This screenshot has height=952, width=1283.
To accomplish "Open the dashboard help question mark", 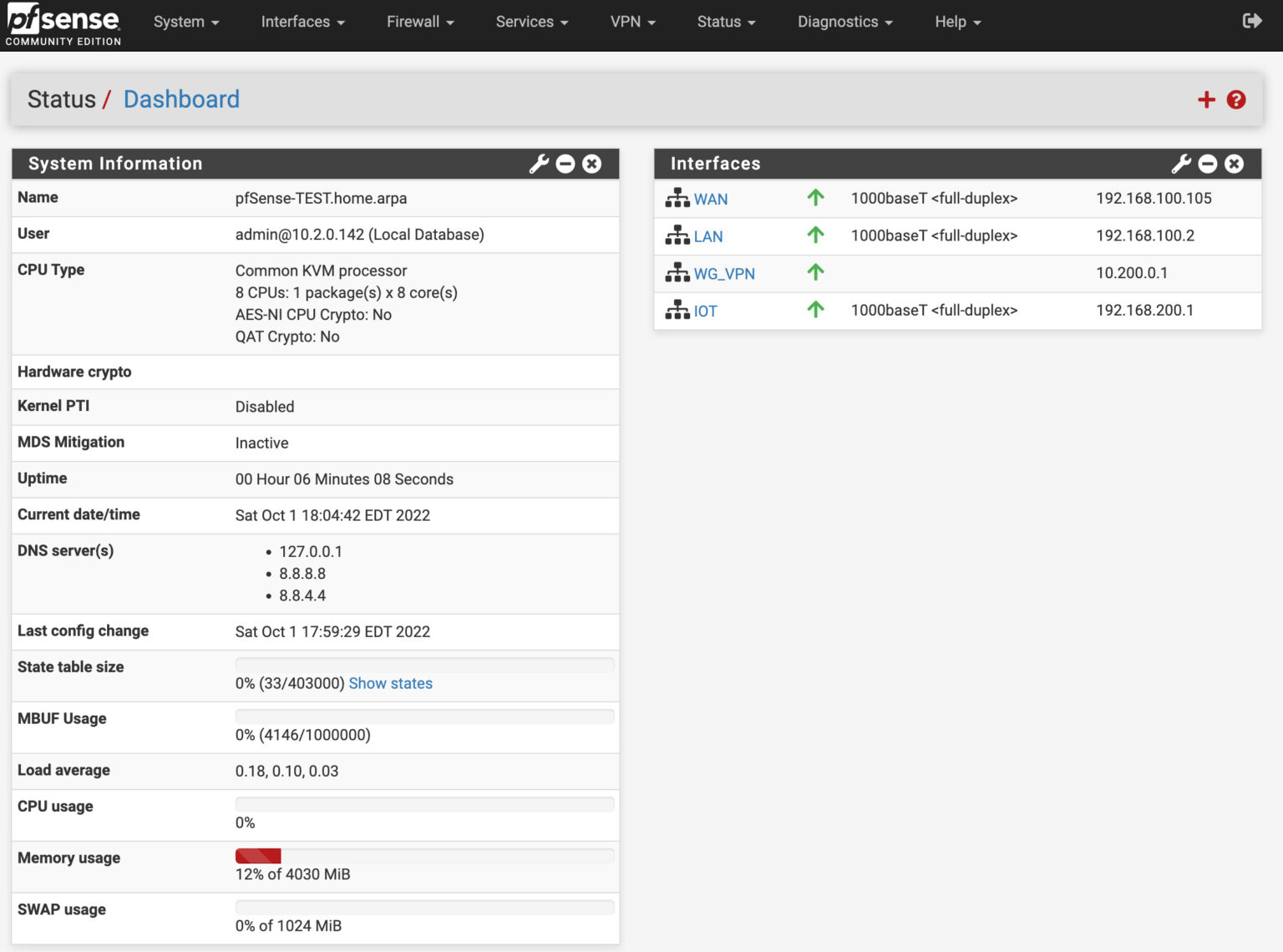I will 1235,99.
